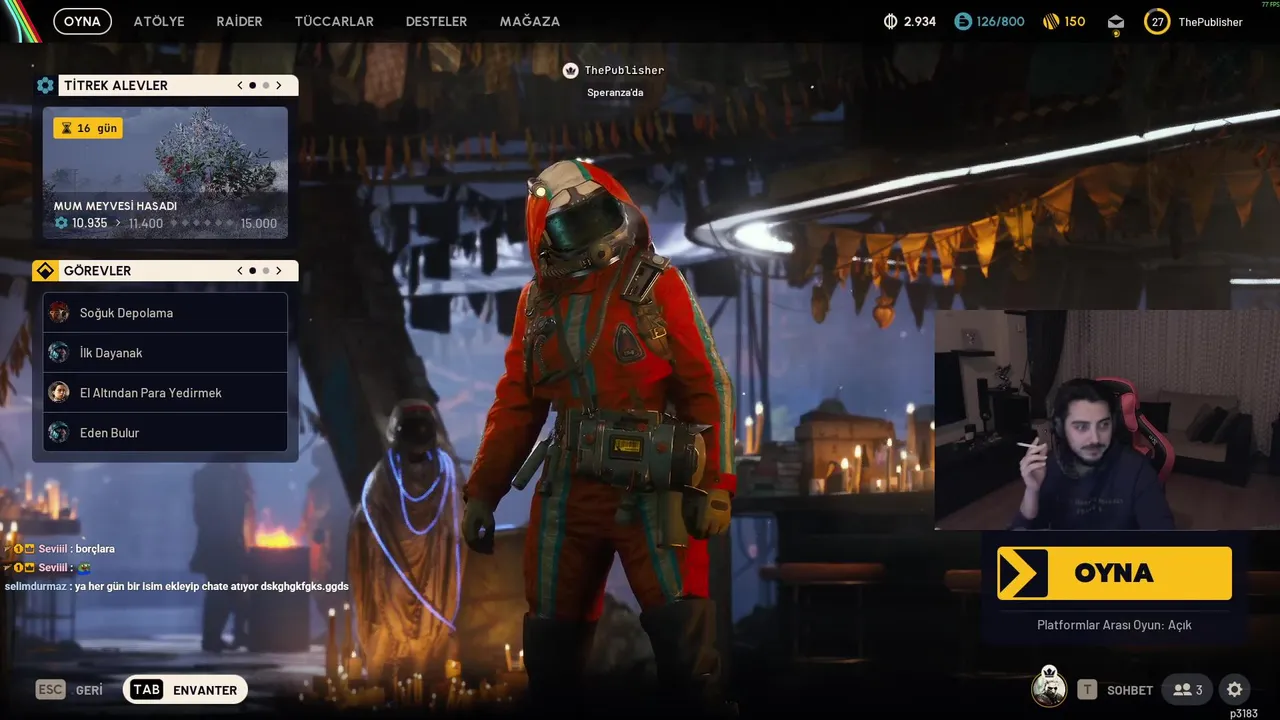Image resolution: width=1280 pixels, height=720 pixels.
Task: Click the streamer webcam overlay
Action: (x=1107, y=419)
